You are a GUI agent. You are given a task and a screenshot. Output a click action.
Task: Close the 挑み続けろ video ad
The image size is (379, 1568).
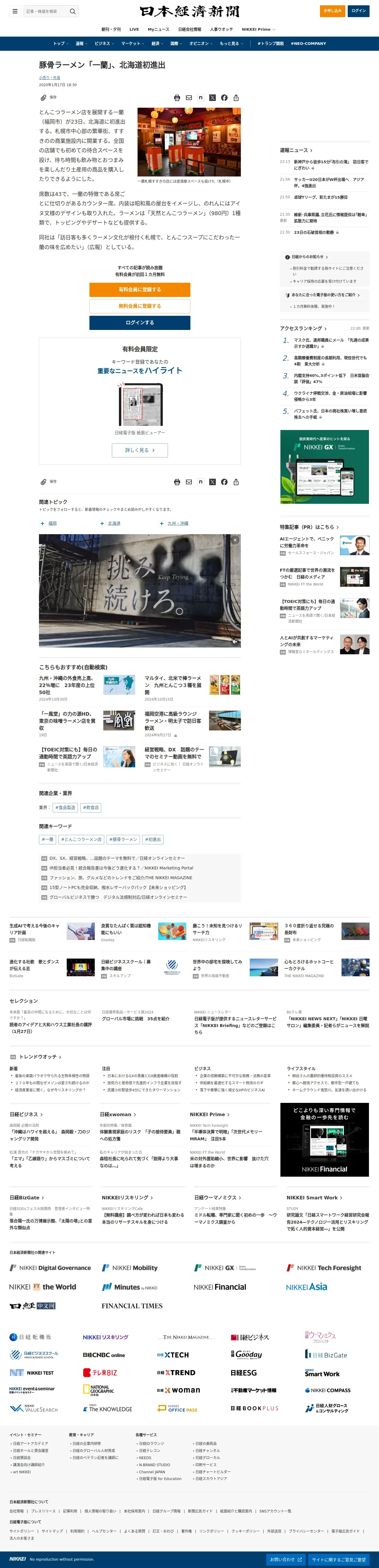(x=235, y=540)
